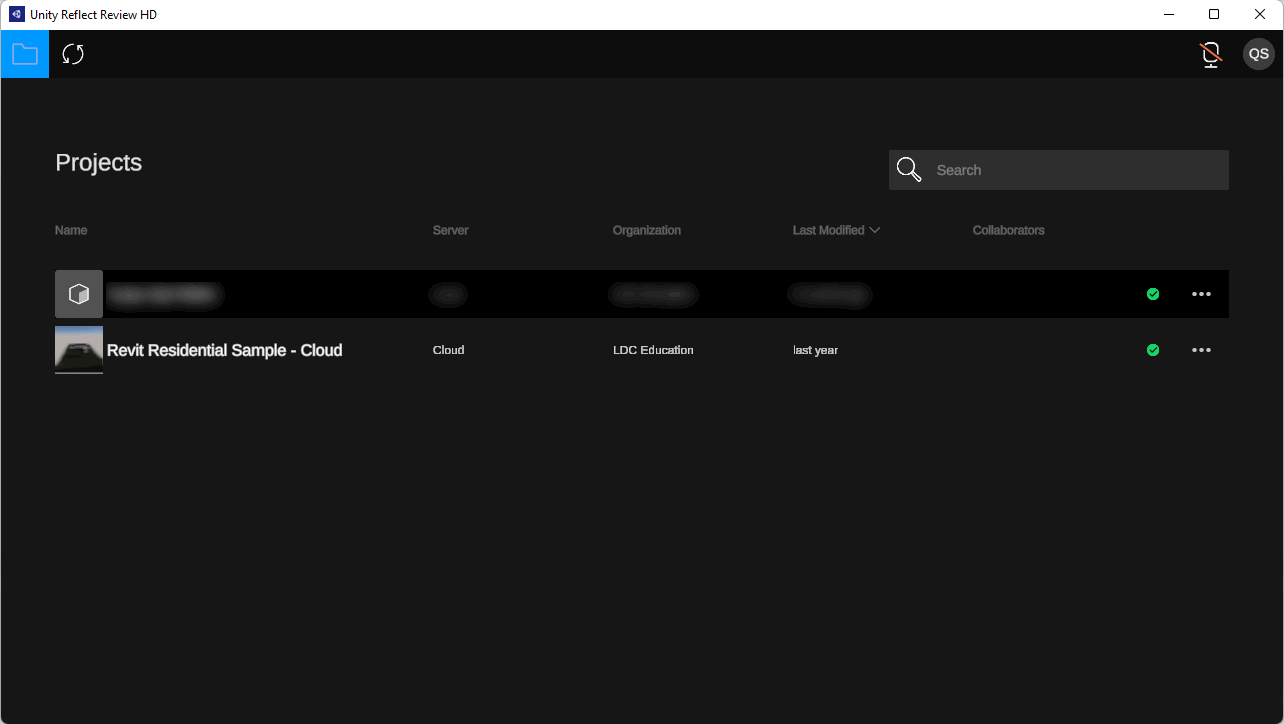Click the Cloud server cell
1284x724 pixels.
(448, 350)
